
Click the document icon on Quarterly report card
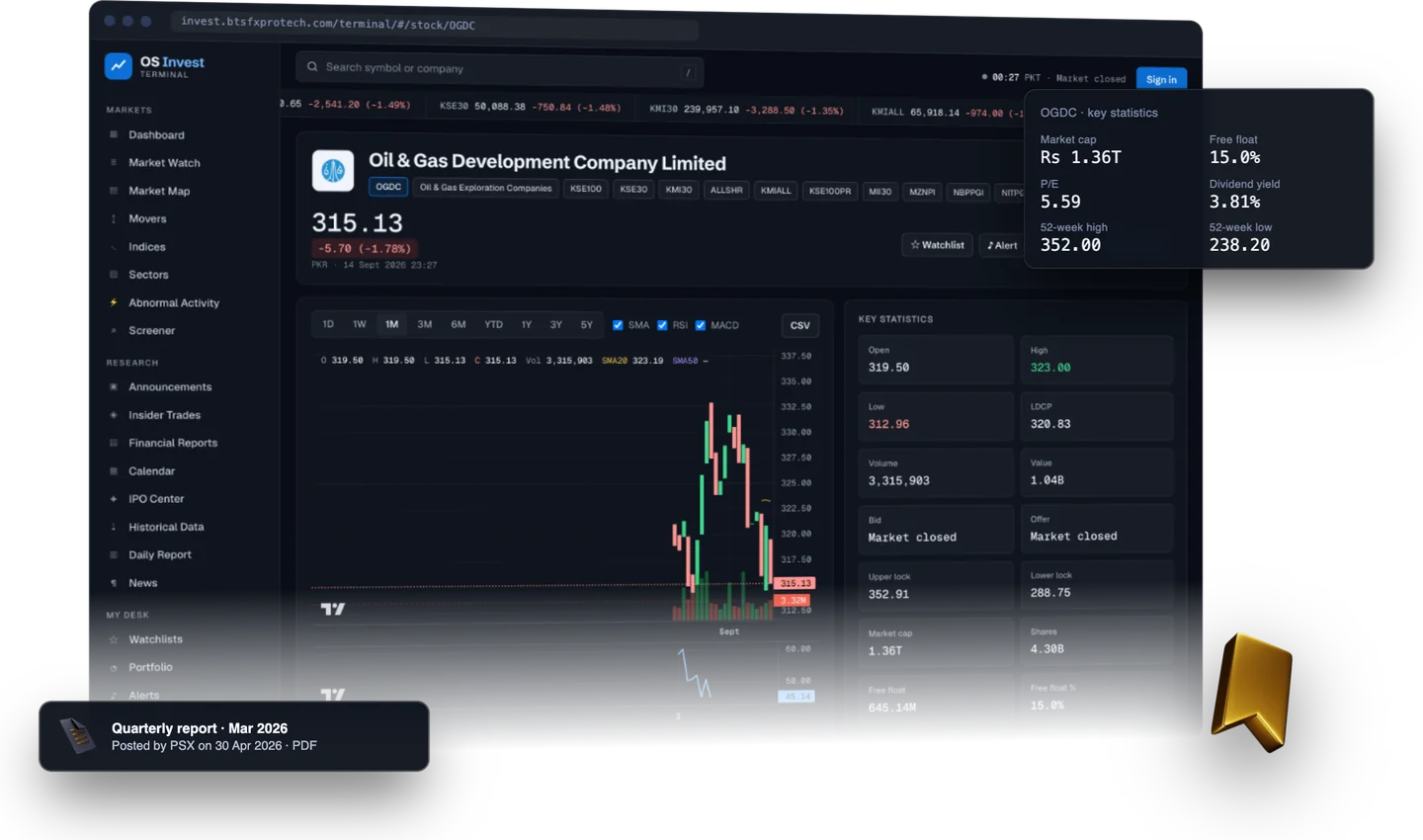[77, 735]
